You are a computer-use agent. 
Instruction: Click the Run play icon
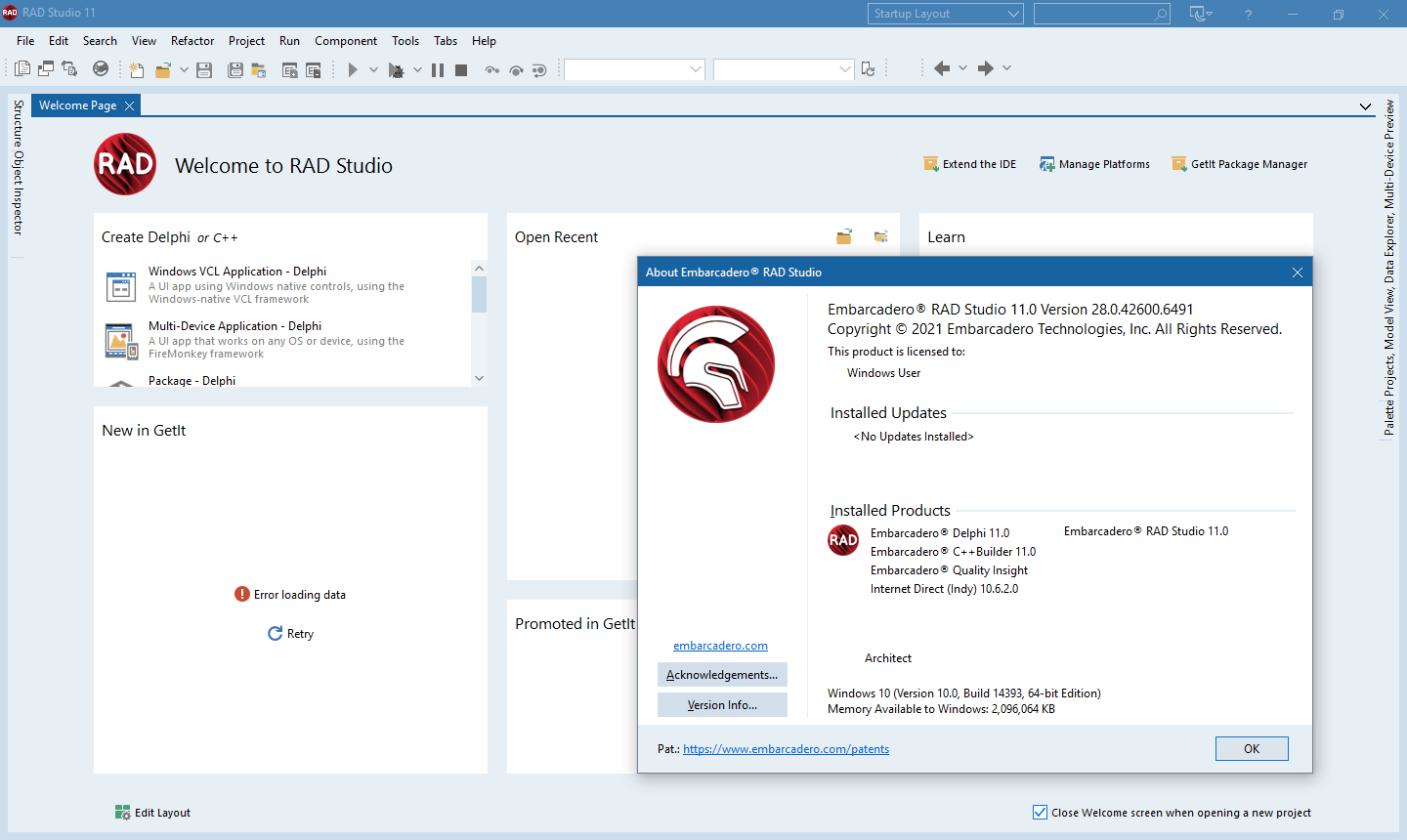(353, 69)
